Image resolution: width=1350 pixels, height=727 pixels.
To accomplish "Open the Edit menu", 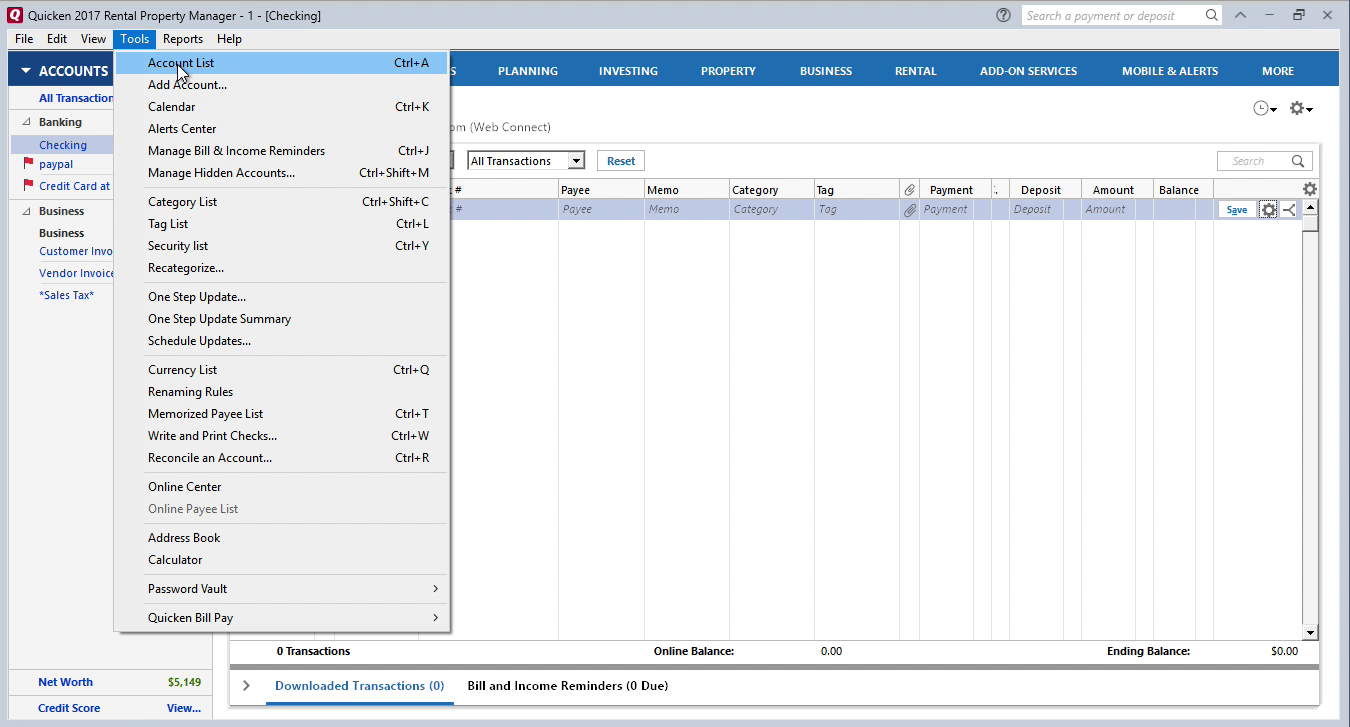I will tap(57, 39).
